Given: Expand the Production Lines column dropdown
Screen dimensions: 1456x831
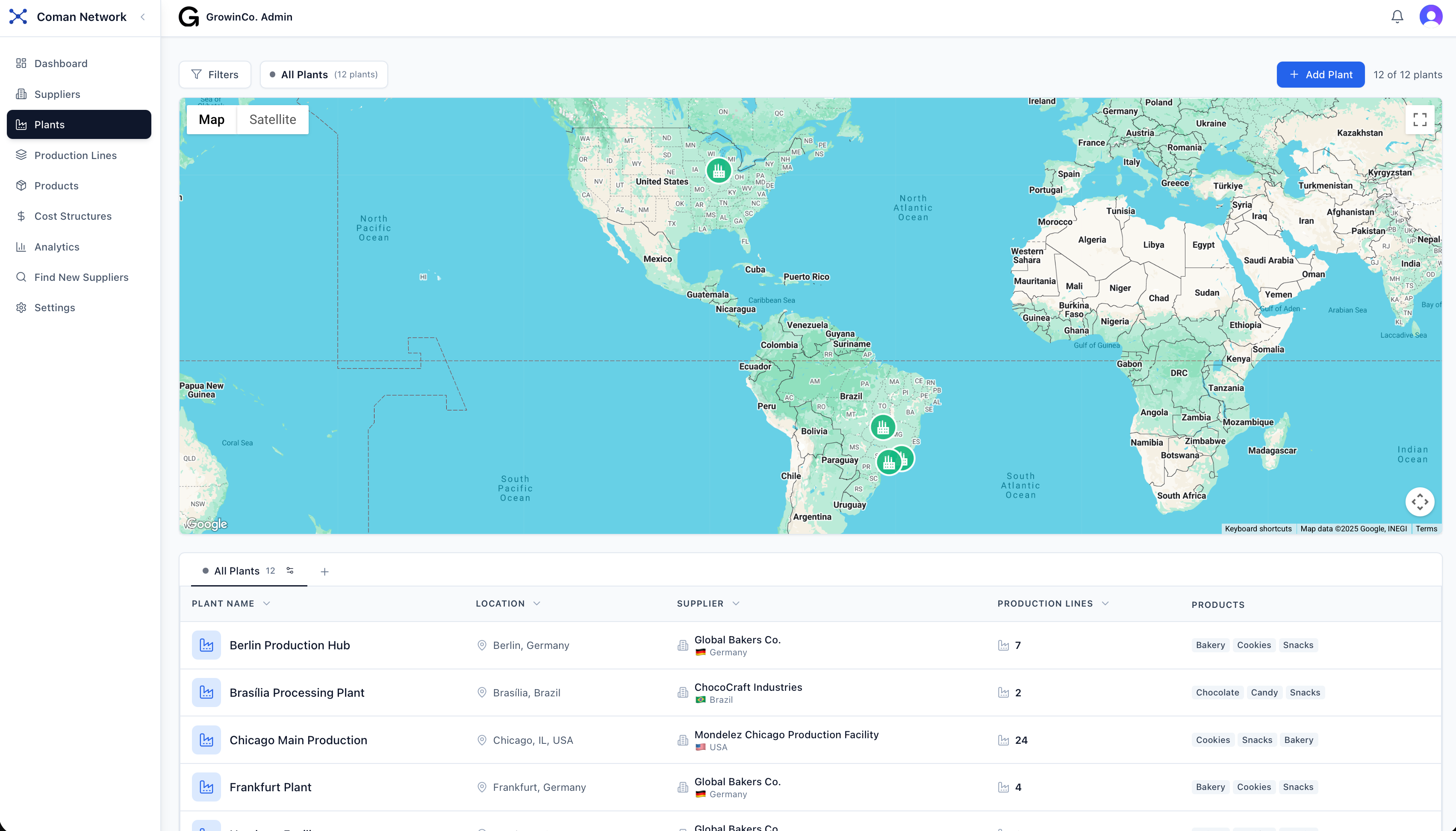Looking at the screenshot, I should [x=1105, y=603].
